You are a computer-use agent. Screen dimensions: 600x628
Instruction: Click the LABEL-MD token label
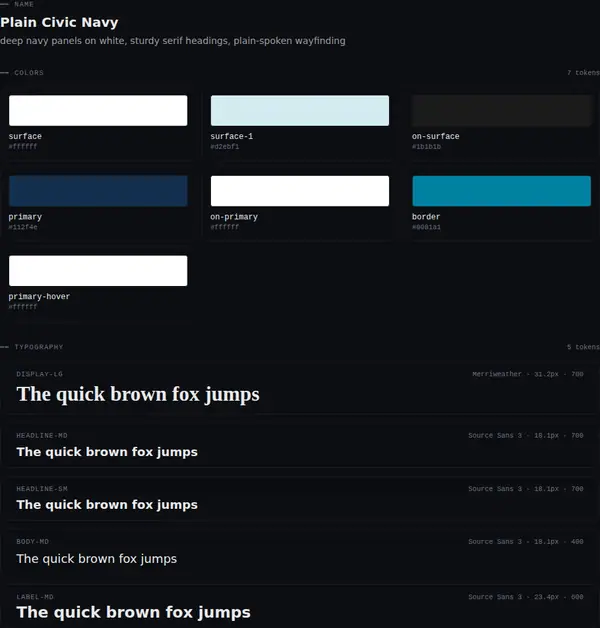tap(35, 597)
